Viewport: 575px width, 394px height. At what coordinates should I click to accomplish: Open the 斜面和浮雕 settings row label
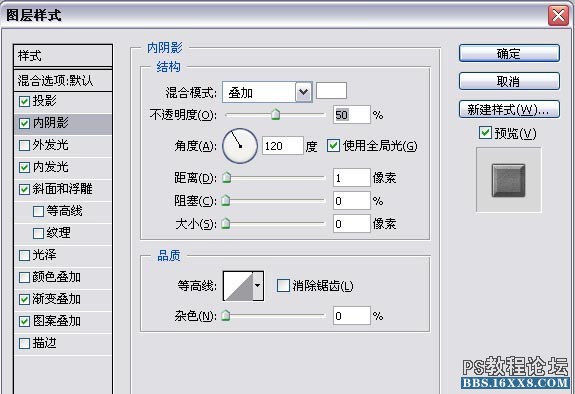pyautogui.click(x=62, y=189)
